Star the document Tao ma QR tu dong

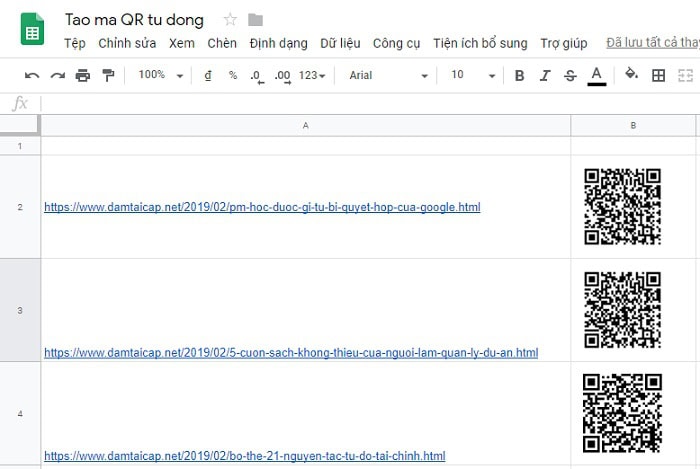[x=230, y=20]
